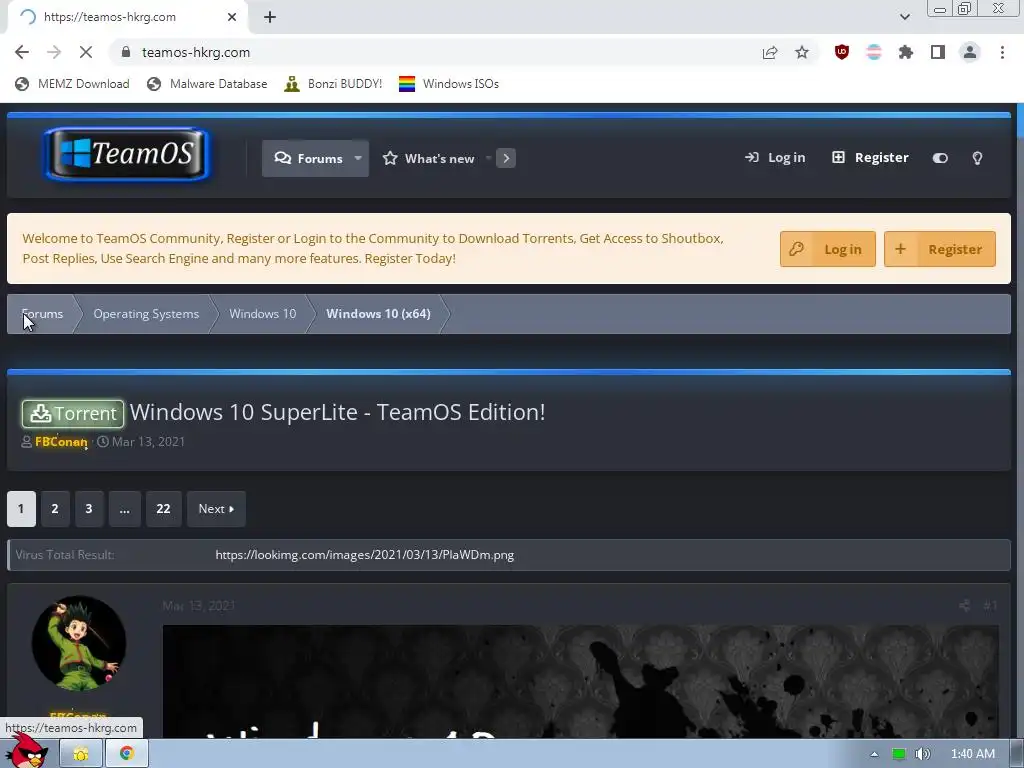Click the page vertical scrollbar
The height and width of the screenshot is (768, 1024).
[1019, 421]
